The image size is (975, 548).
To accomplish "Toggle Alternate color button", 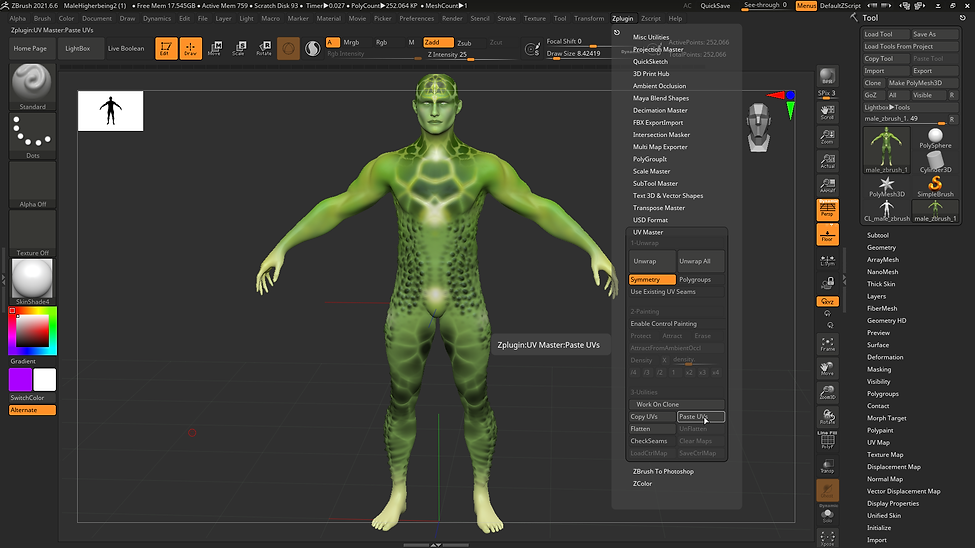I will [32, 410].
